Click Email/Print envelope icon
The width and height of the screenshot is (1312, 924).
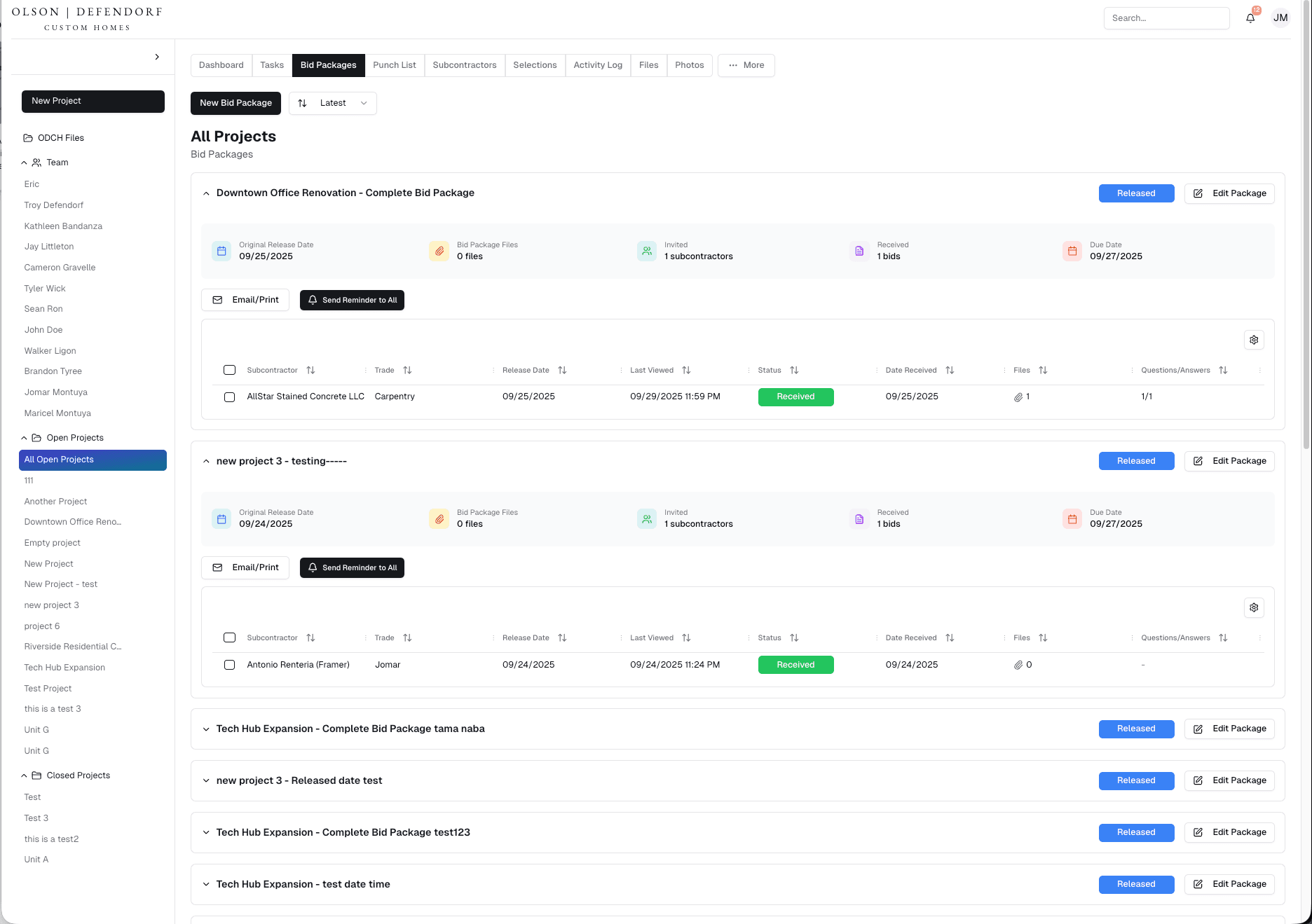(x=217, y=300)
